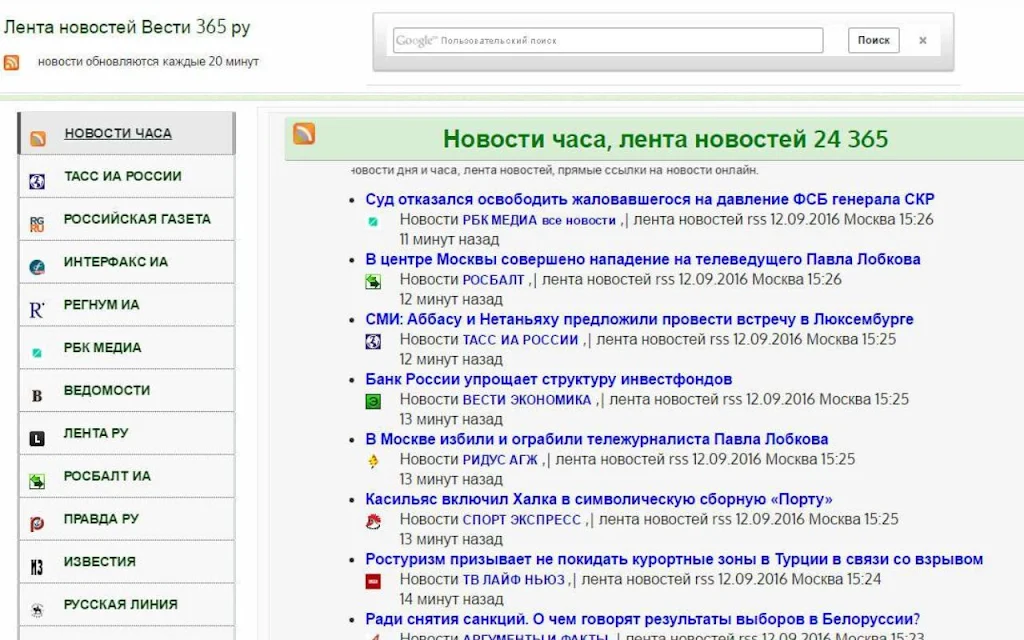Click the Российская газета RG icon in the sidebar
The height and width of the screenshot is (640, 1024).
[x=37, y=225]
